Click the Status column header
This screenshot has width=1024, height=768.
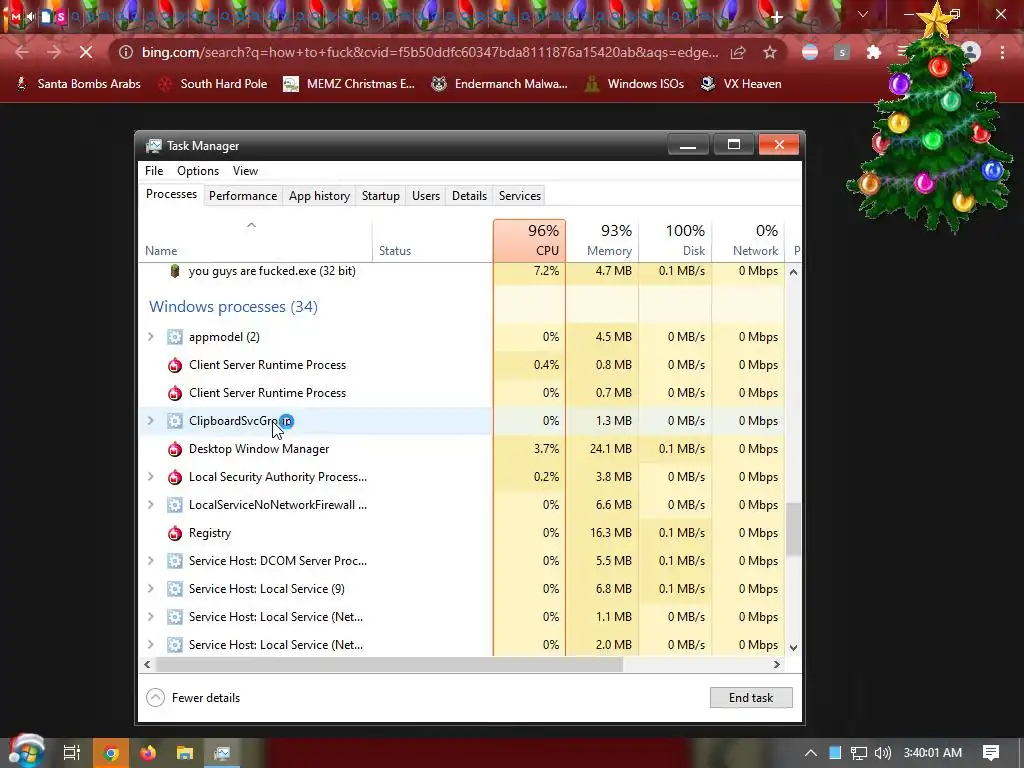432,240
